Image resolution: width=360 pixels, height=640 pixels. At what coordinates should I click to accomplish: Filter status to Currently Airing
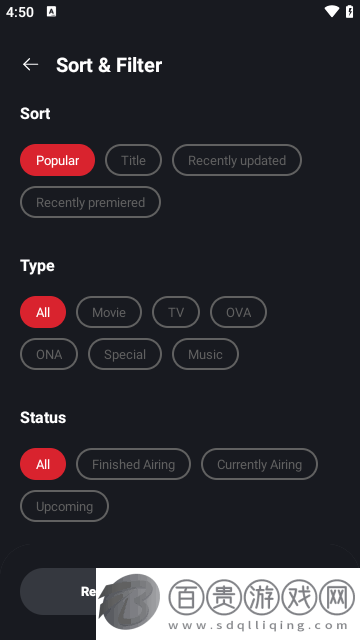tap(259, 464)
